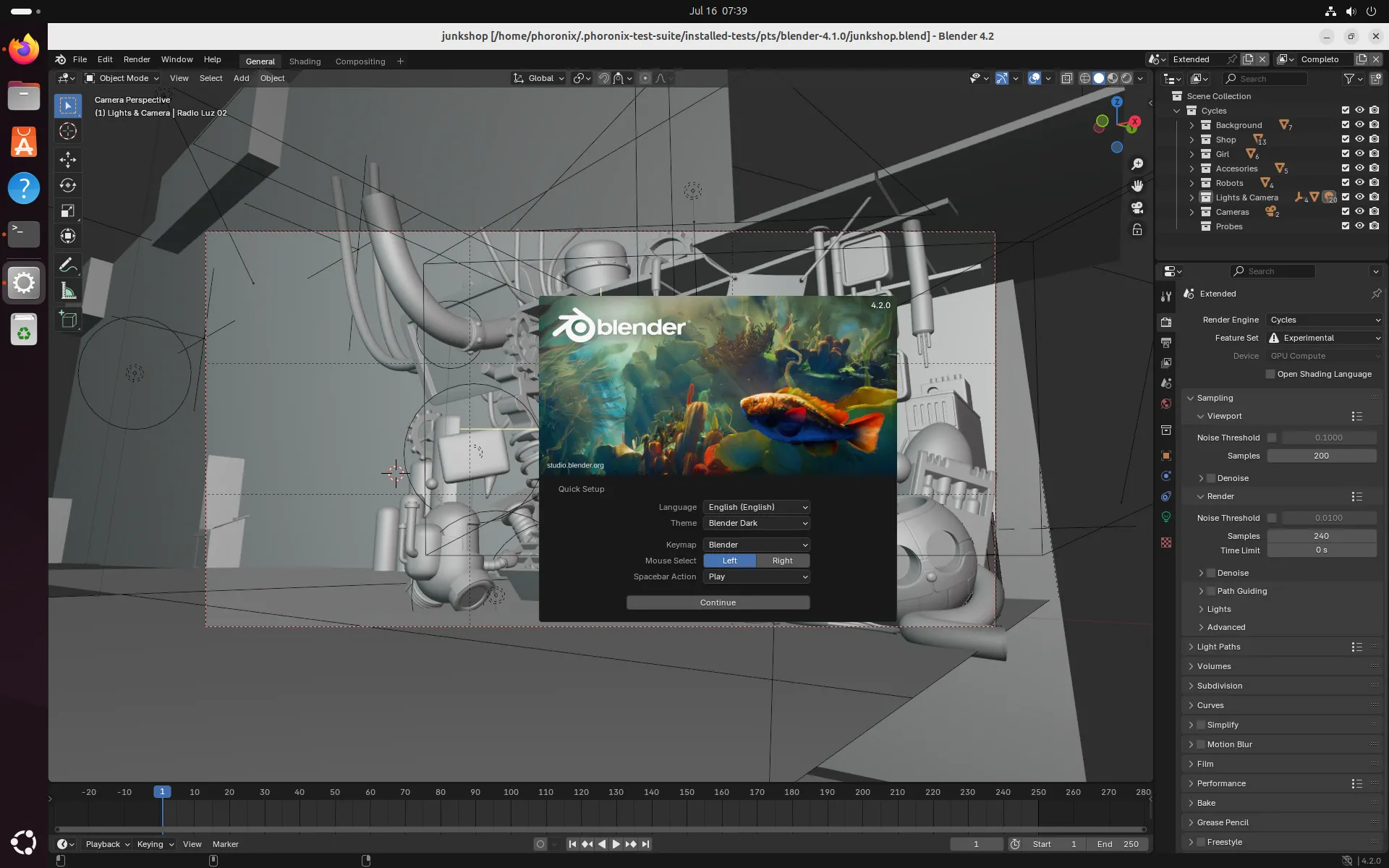Switch to the Shading workspace tab
This screenshot has height=868, width=1389.
pos(305,61)
